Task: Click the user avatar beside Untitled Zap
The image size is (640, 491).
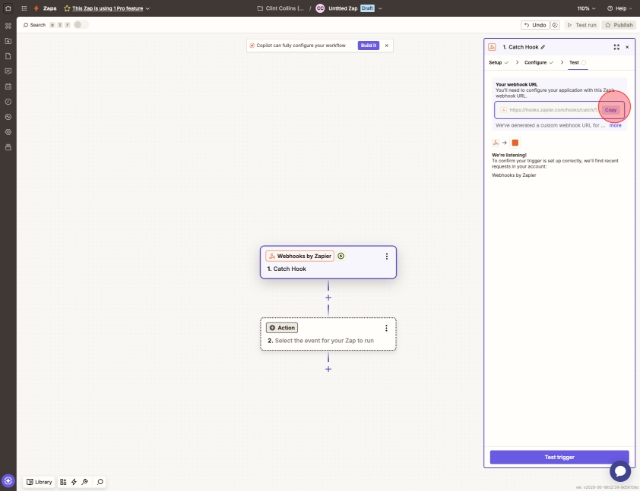Action: coord(320,8)
